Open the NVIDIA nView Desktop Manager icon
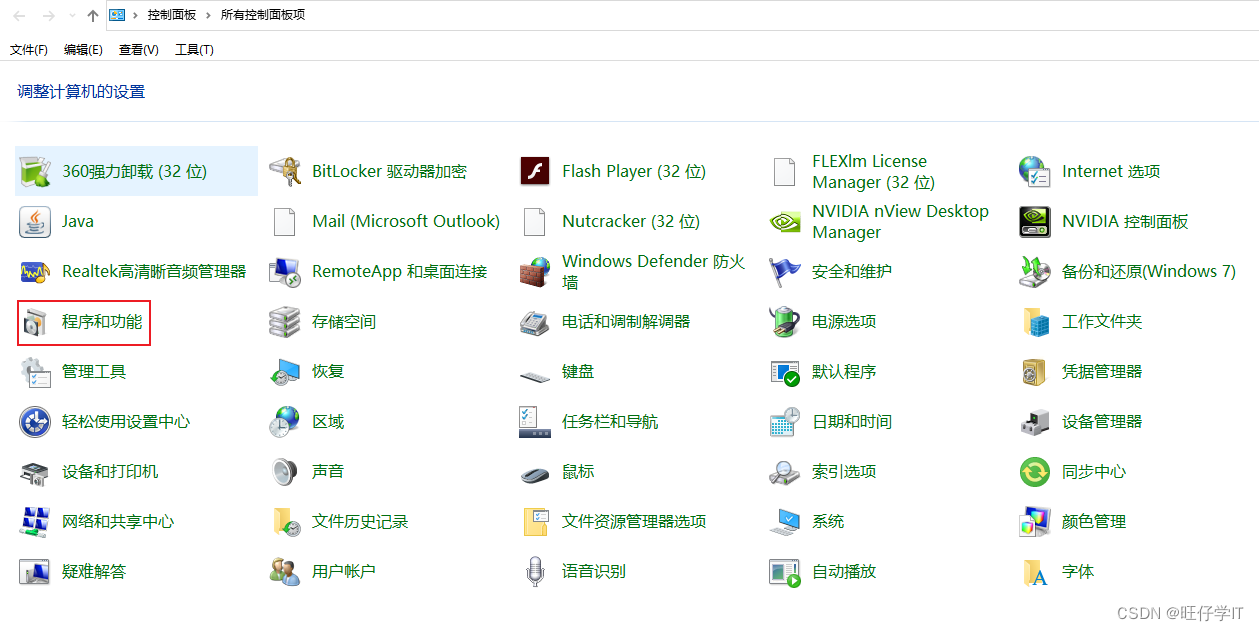The image size is (1259, 631). (785, 221)
